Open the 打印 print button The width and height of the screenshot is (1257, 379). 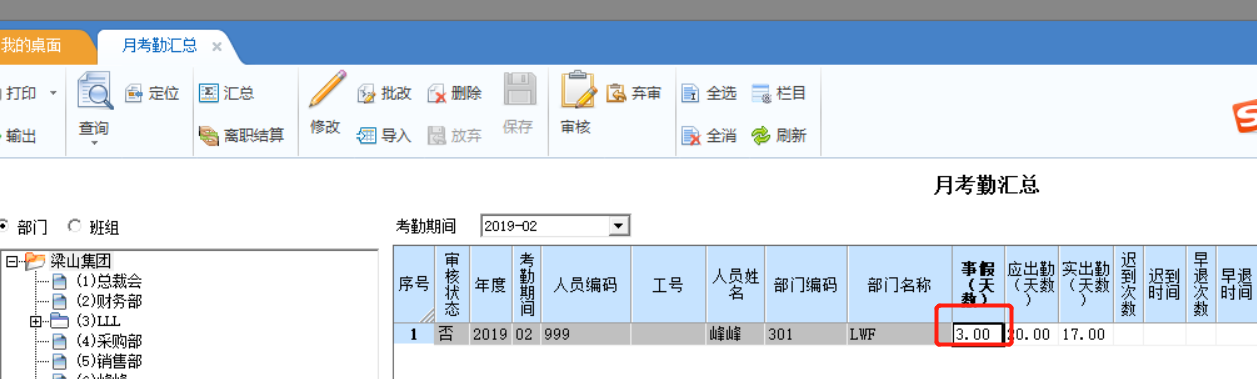(22, 93)
